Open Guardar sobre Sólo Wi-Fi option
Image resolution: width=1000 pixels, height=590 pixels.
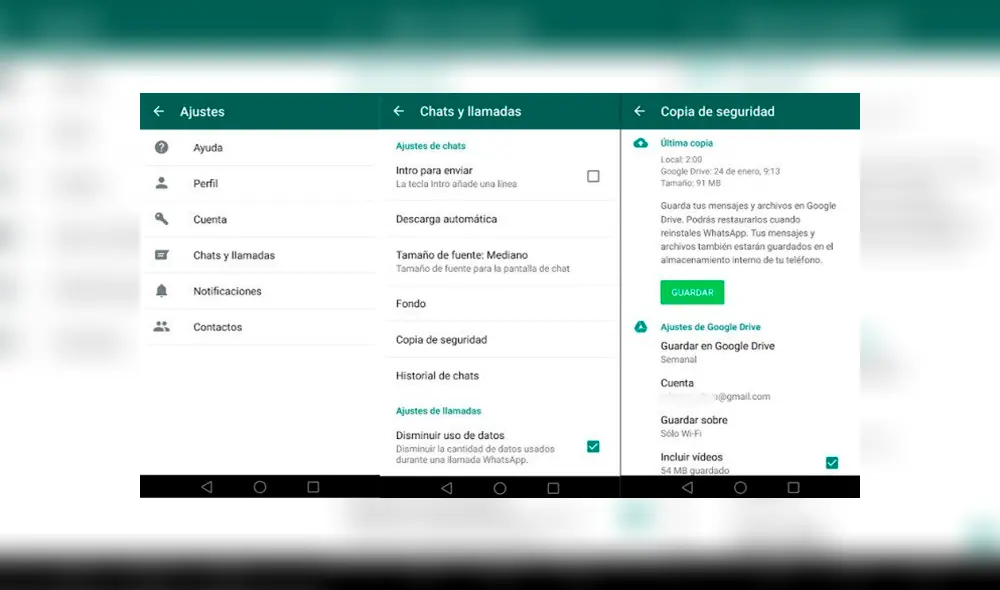coord(694,426)
